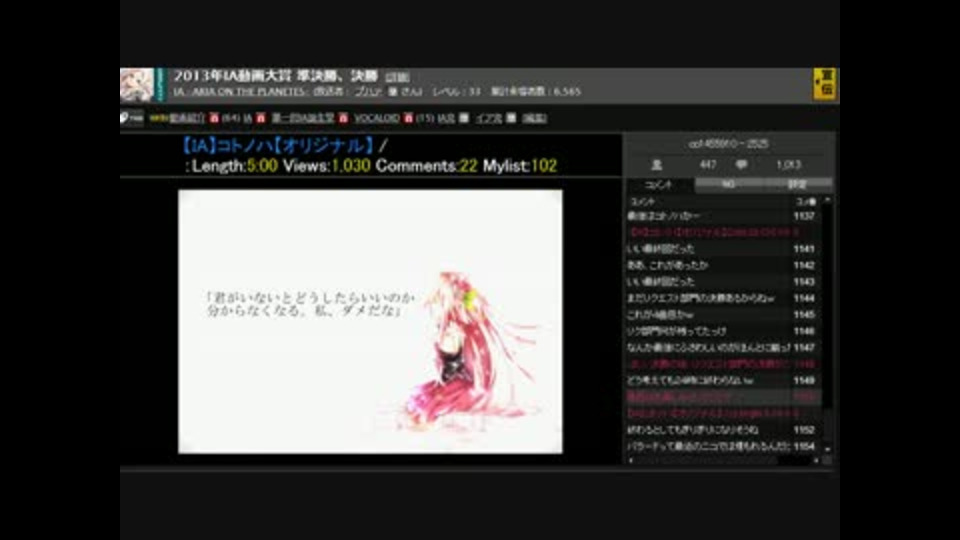Viewport: 960px width, 540px height.
Task: Click the comment list vertical scrollbar track
Action: pos(827,324)
